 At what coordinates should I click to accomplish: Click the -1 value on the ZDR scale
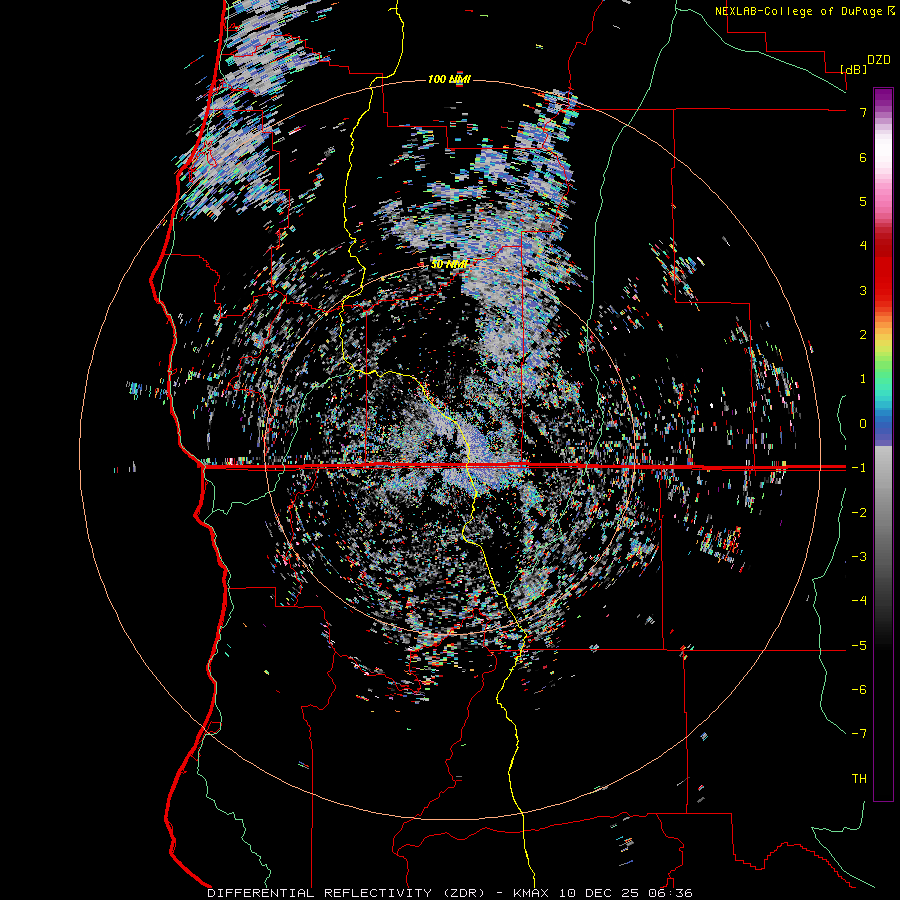859,468
